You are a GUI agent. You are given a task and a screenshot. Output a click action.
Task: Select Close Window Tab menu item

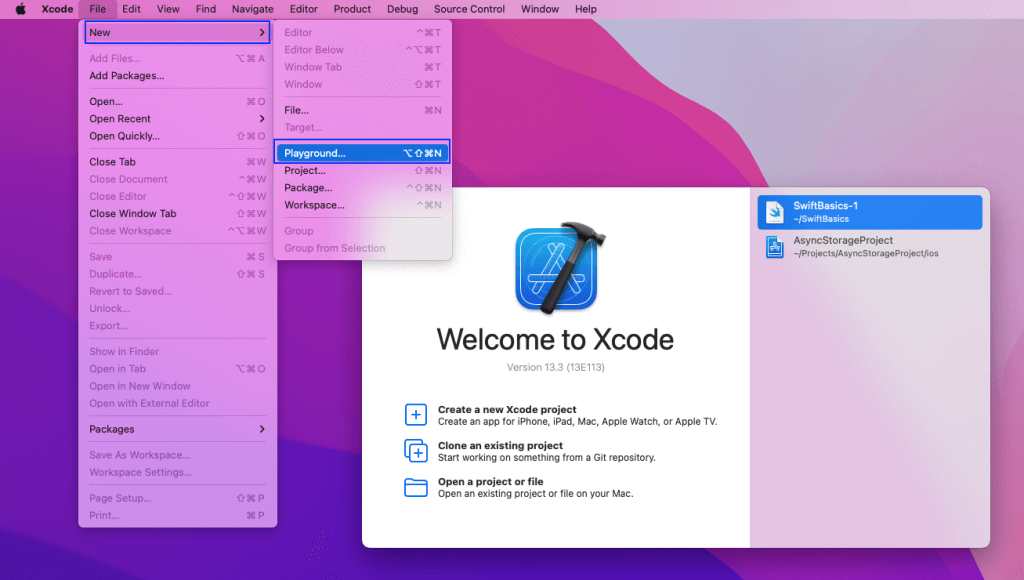133,213
